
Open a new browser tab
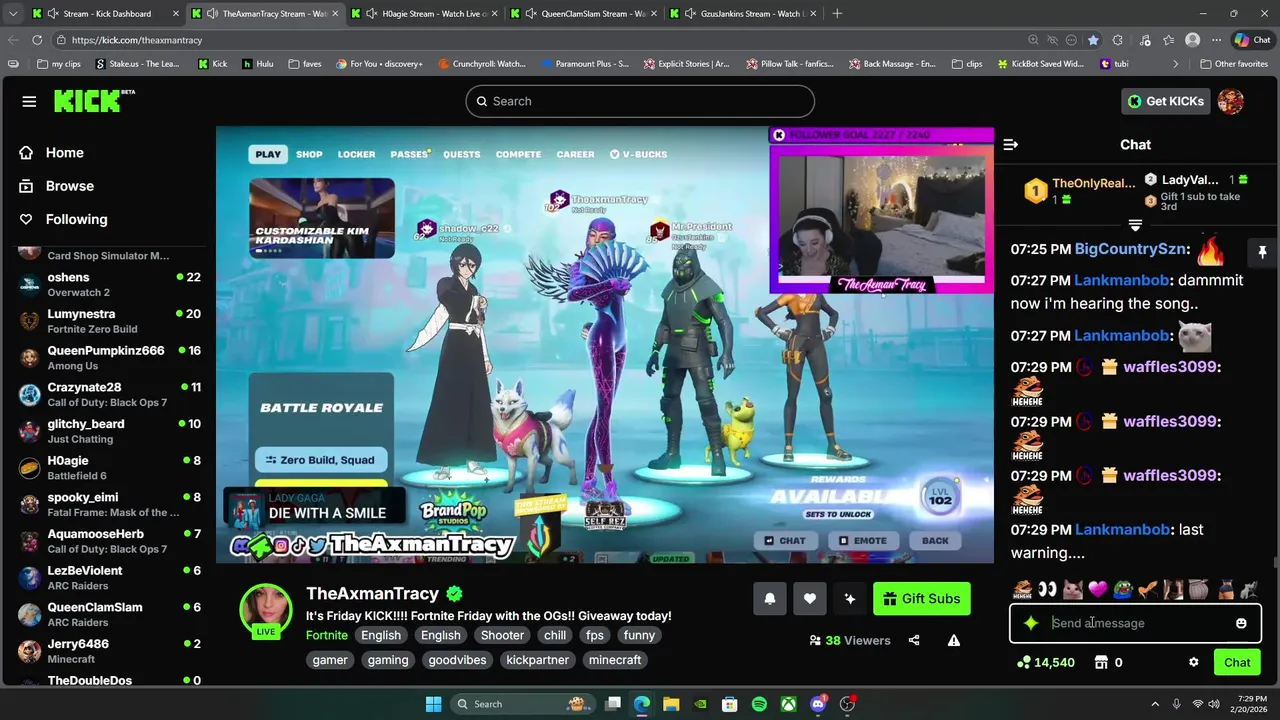pos(837,14)
